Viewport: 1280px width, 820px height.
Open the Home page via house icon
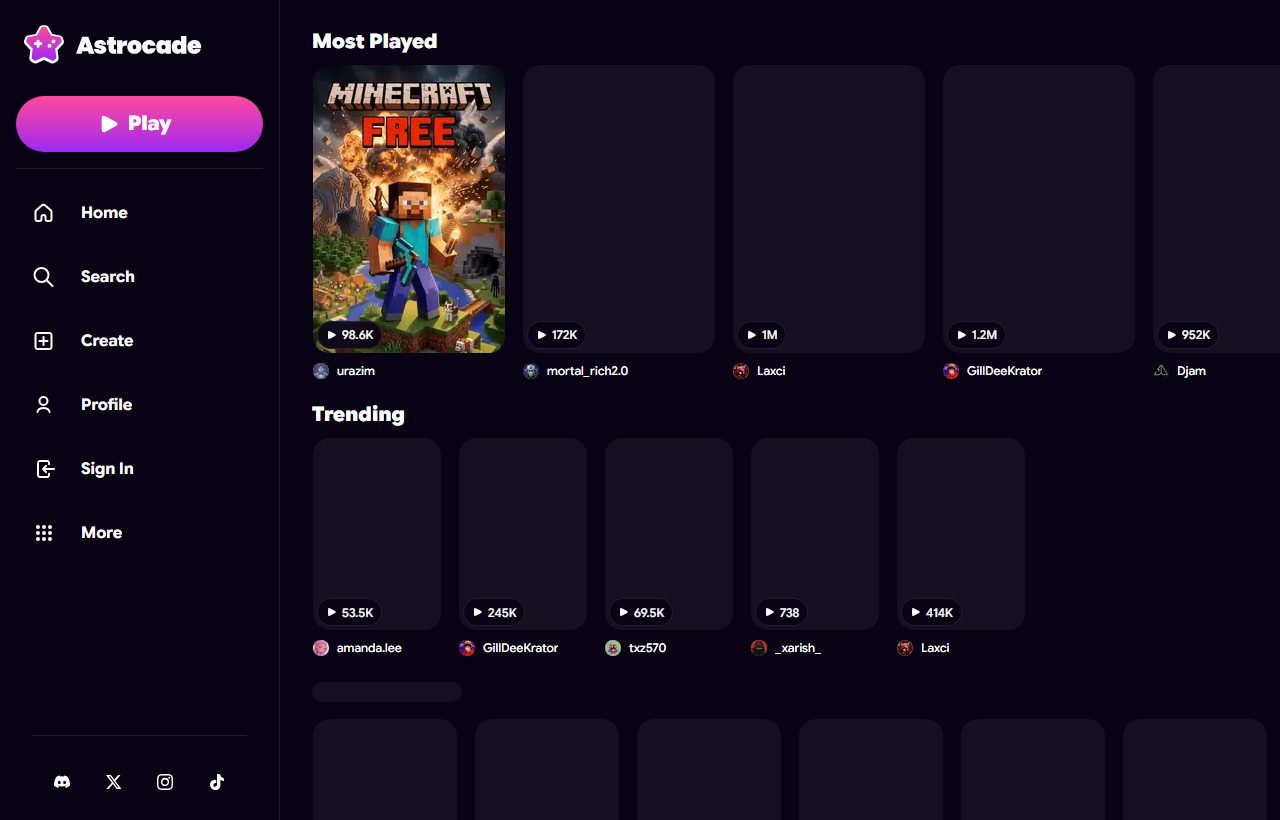coord(43,213)
